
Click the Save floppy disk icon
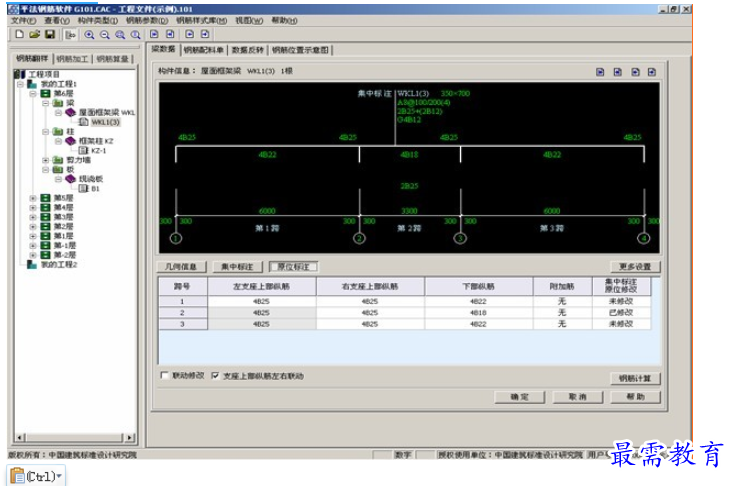(x=50, y=34)
